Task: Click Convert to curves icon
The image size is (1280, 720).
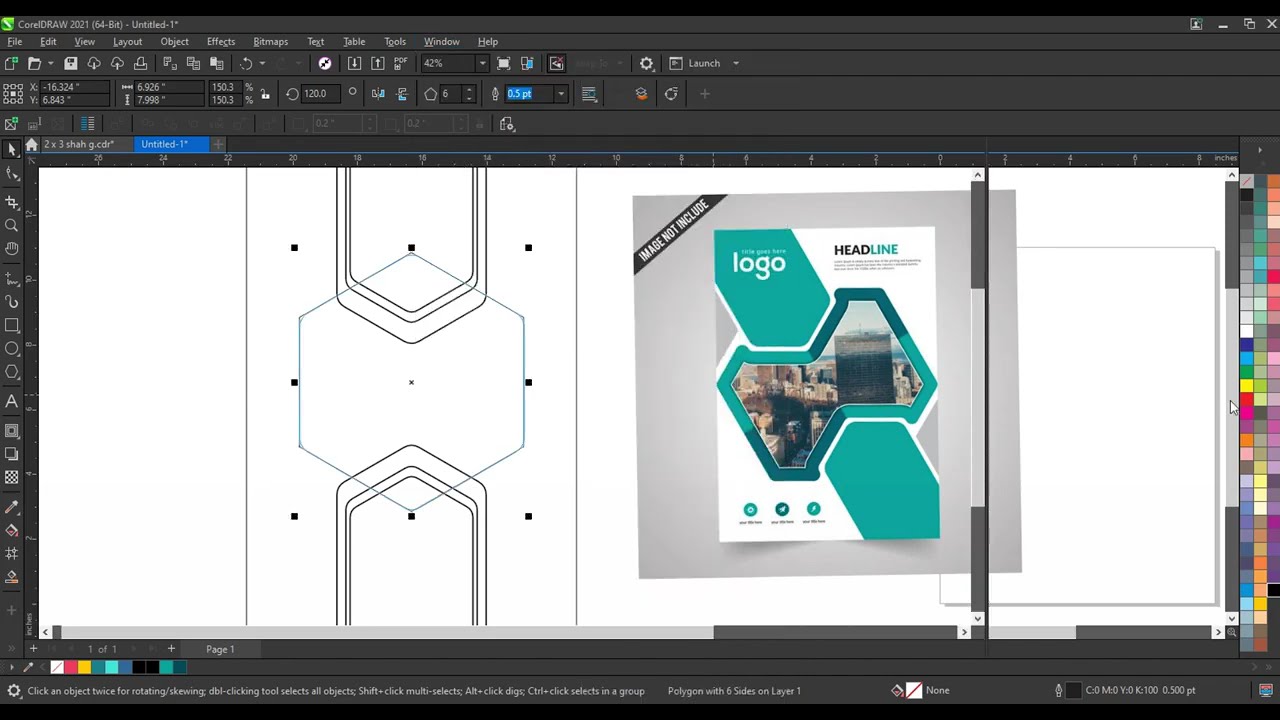Action: (x=671, y=94)
